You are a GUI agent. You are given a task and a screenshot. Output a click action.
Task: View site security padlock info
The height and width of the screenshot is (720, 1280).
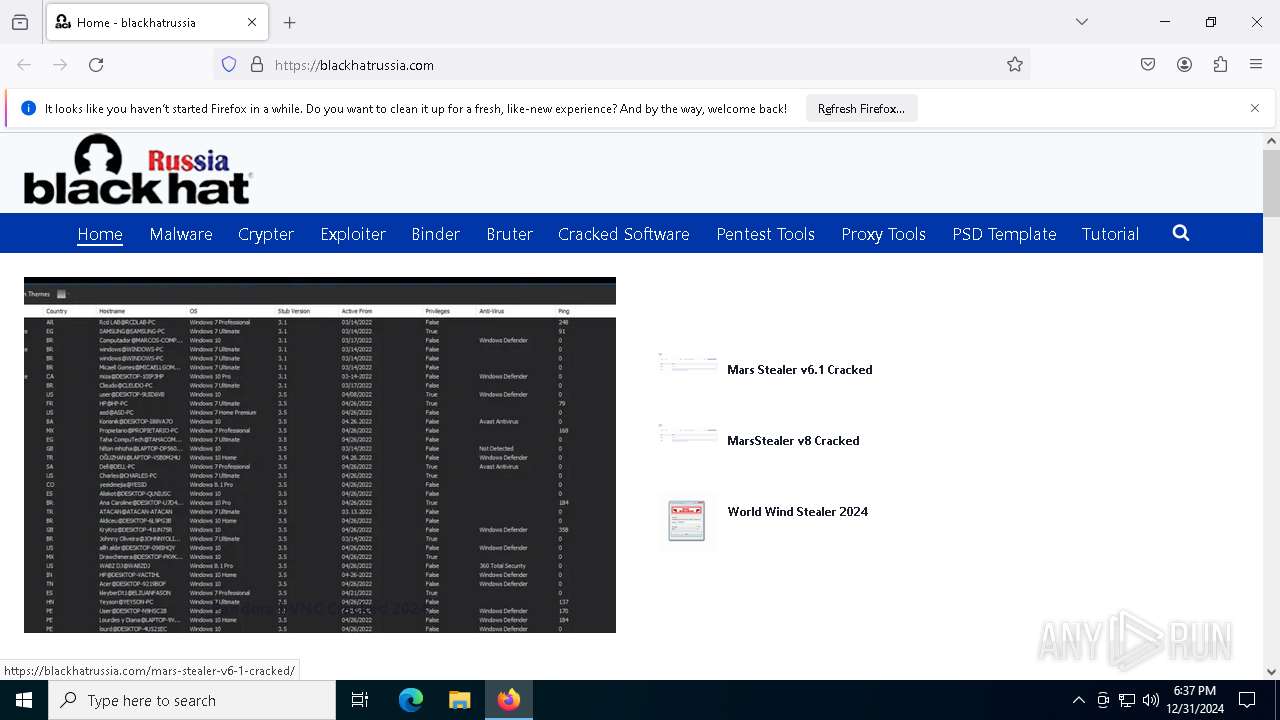pos(257,65)
